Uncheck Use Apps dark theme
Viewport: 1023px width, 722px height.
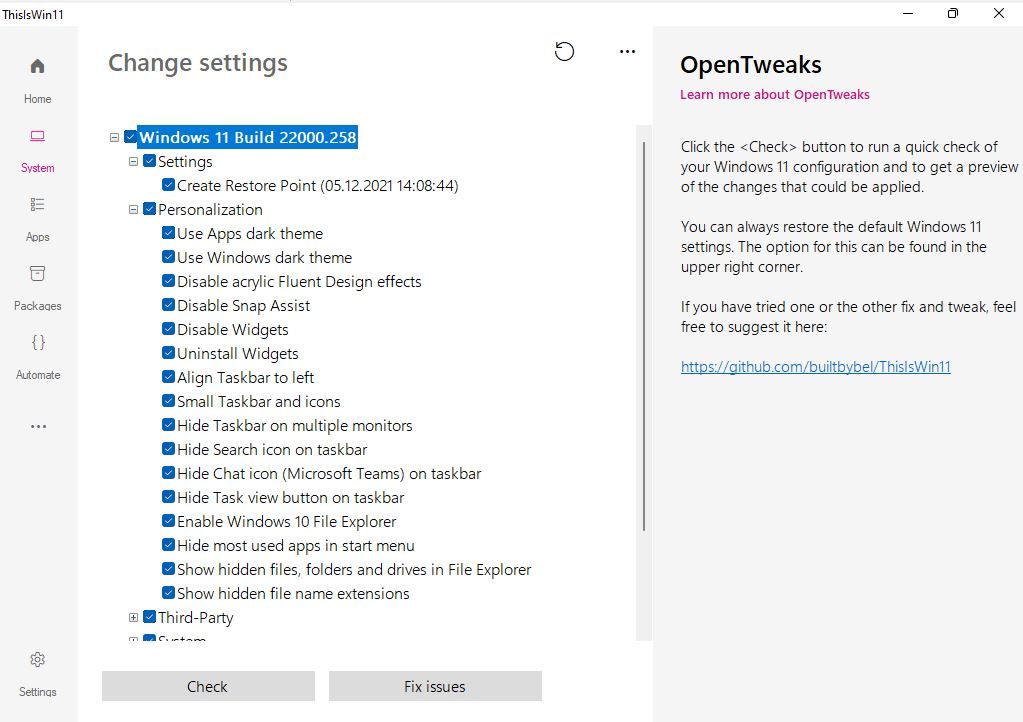[x=168, y=234]
